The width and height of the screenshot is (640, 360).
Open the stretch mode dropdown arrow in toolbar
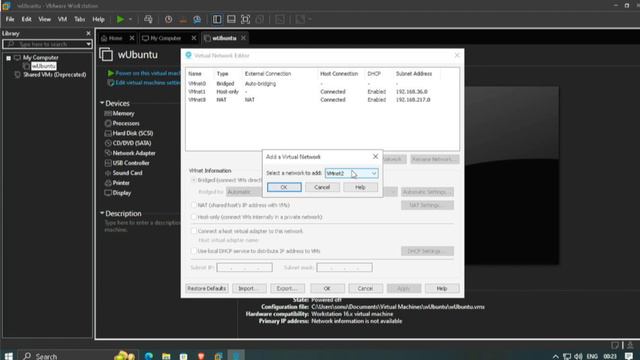309,19
